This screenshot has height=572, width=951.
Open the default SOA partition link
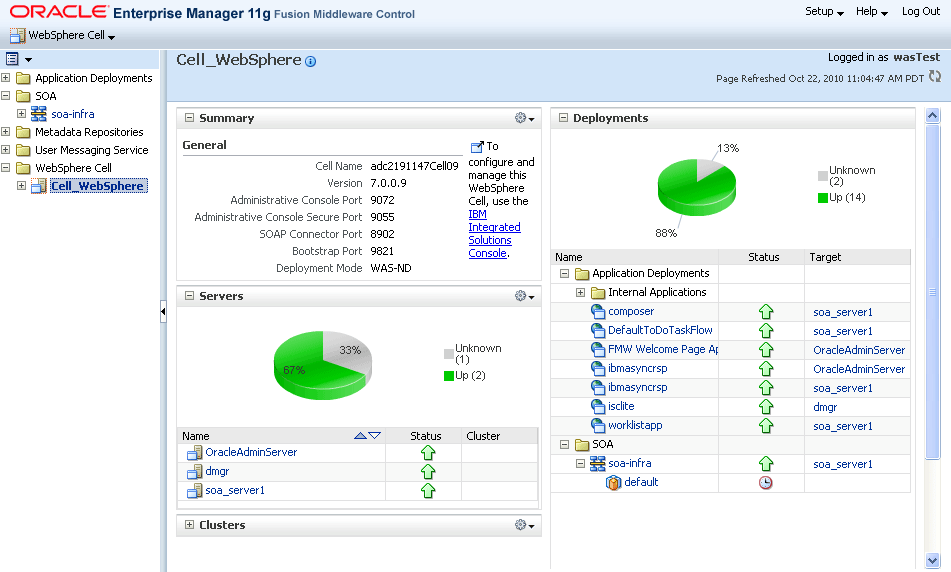pyautogui.click(x=641, y=482)
